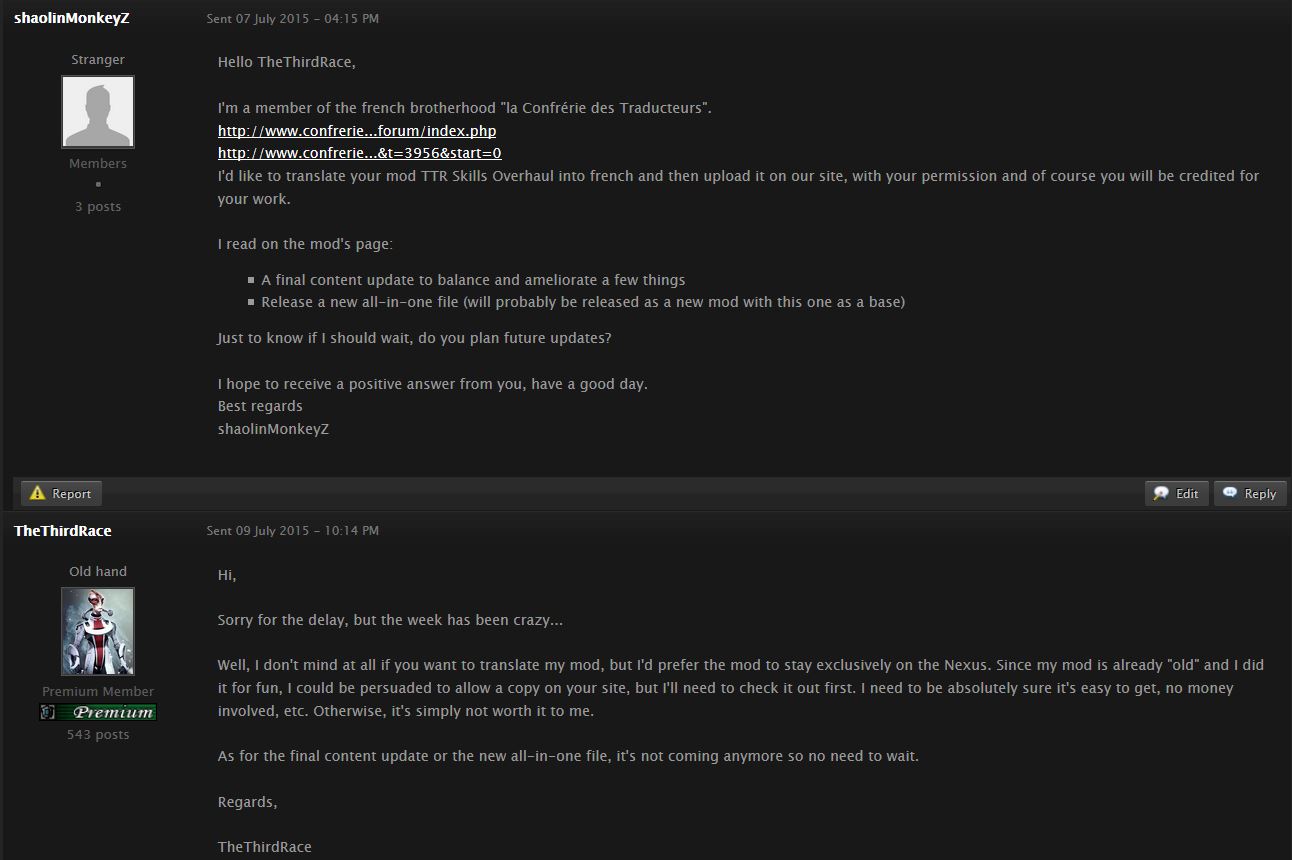1292x860 pixels.
Task: Click the Reply speech bubble icon
Action: pos(1230,493)
